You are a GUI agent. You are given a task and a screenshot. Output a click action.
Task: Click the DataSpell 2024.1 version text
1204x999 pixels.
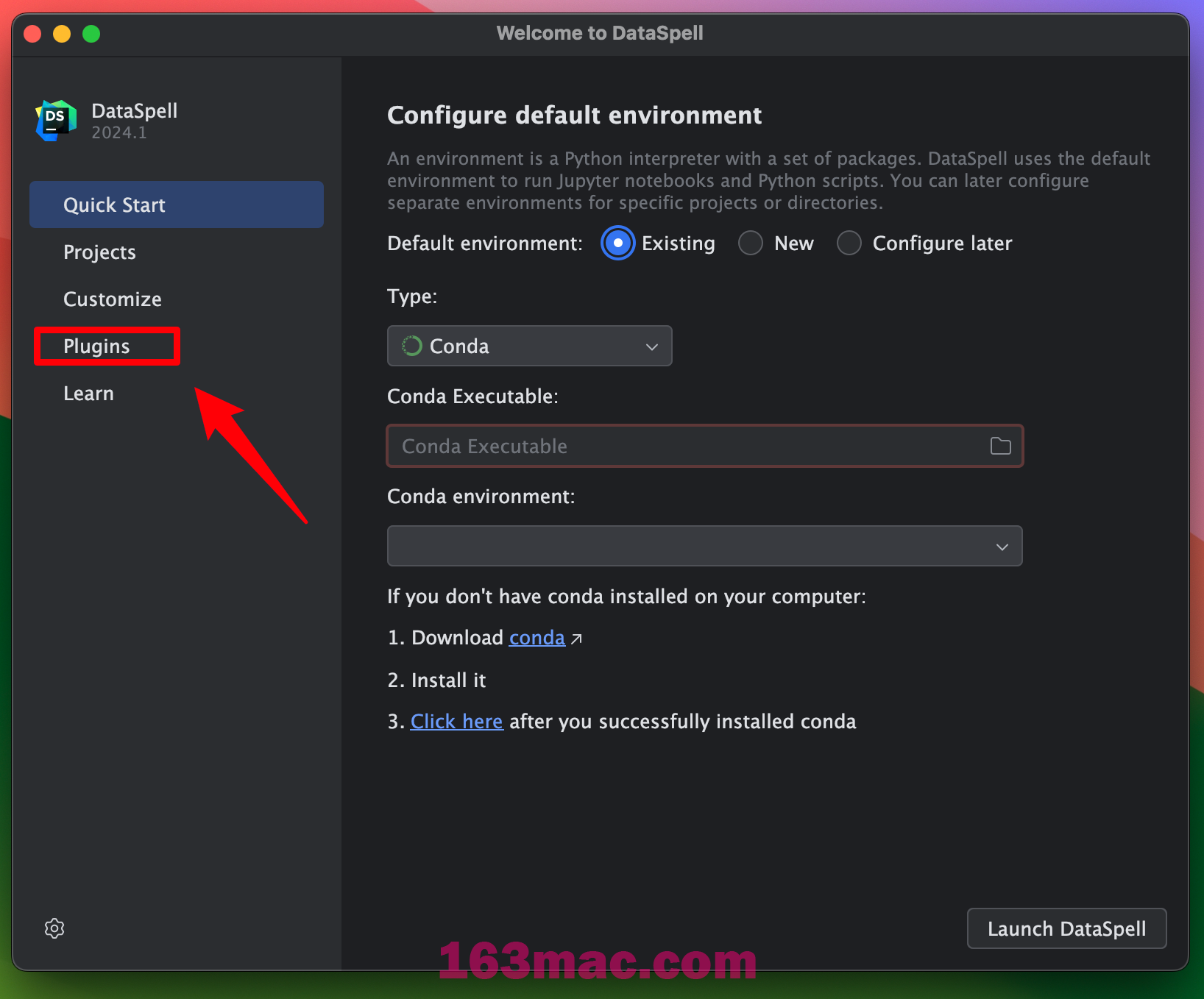pos(118,132)
